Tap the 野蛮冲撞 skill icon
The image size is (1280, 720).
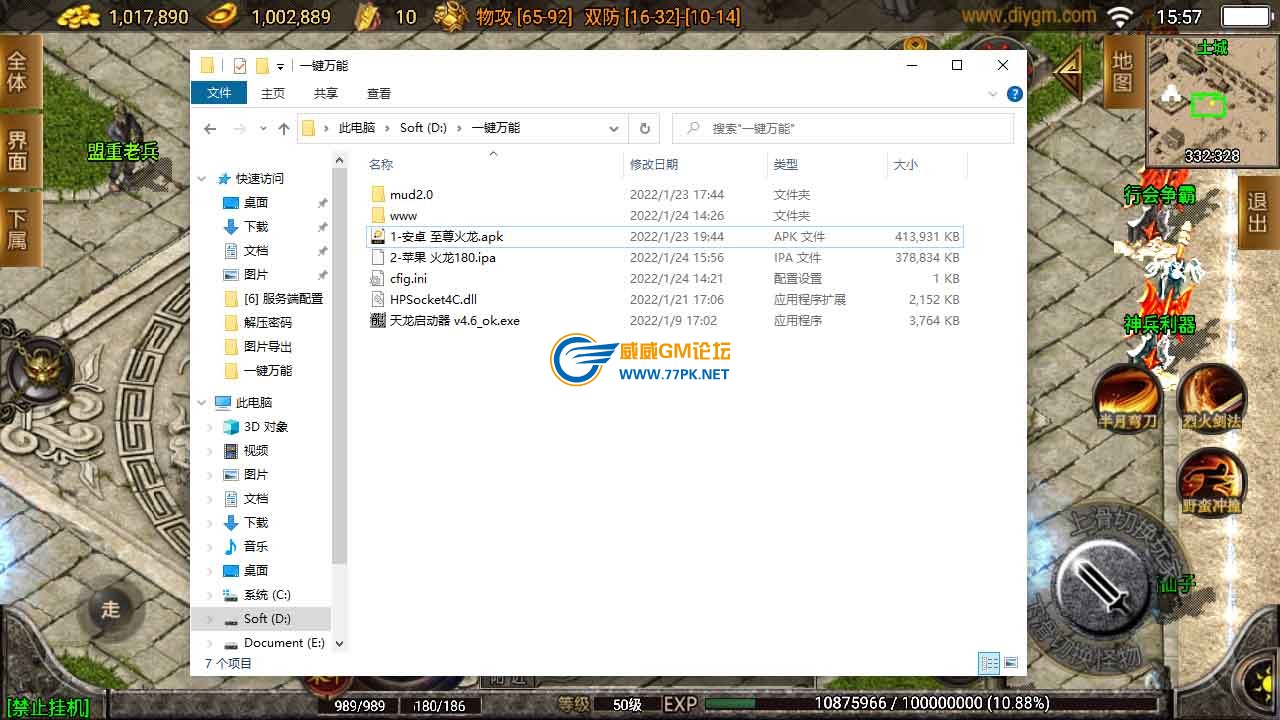click(1210, 482)
